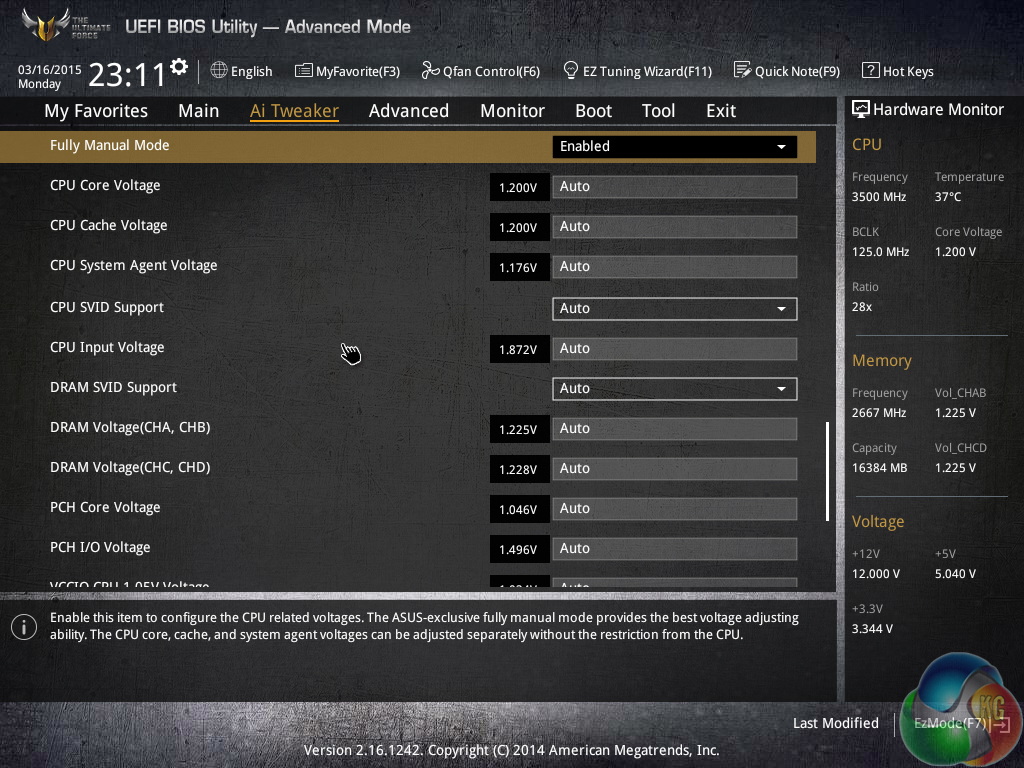Image resolution: width=1024 pixels, height=768 pixels.
Task: Click the EzMode exit arrow icon
Action: 1002,724
